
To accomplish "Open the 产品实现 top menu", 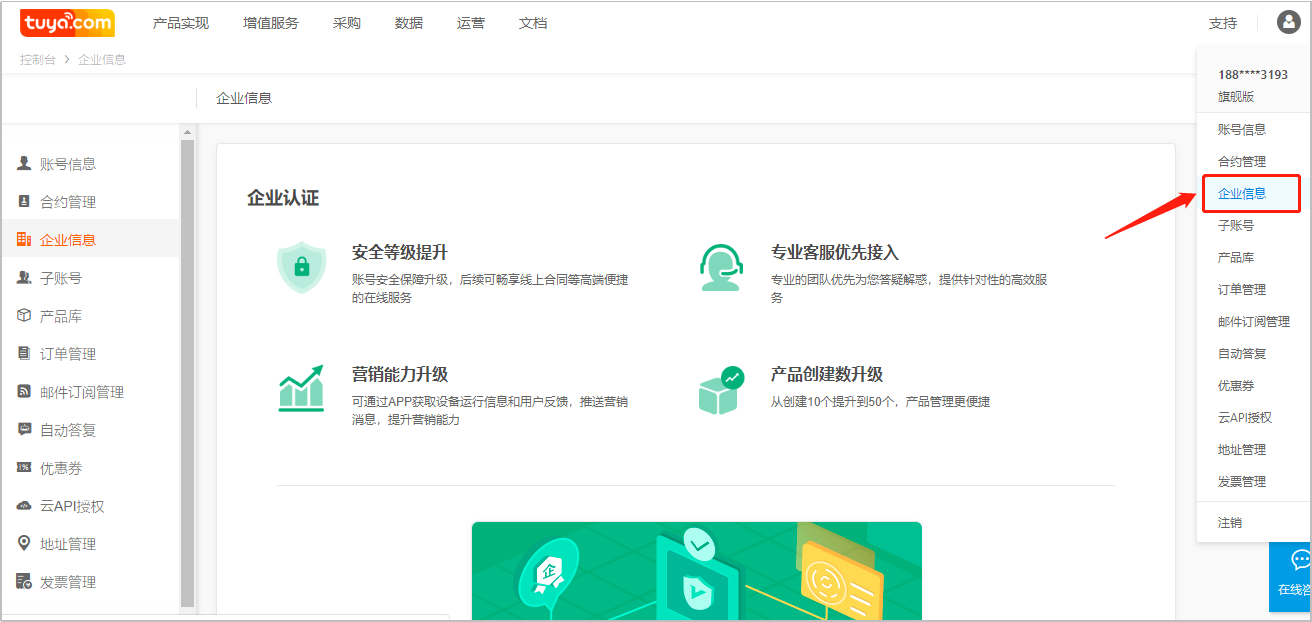I will coord(181,23).
